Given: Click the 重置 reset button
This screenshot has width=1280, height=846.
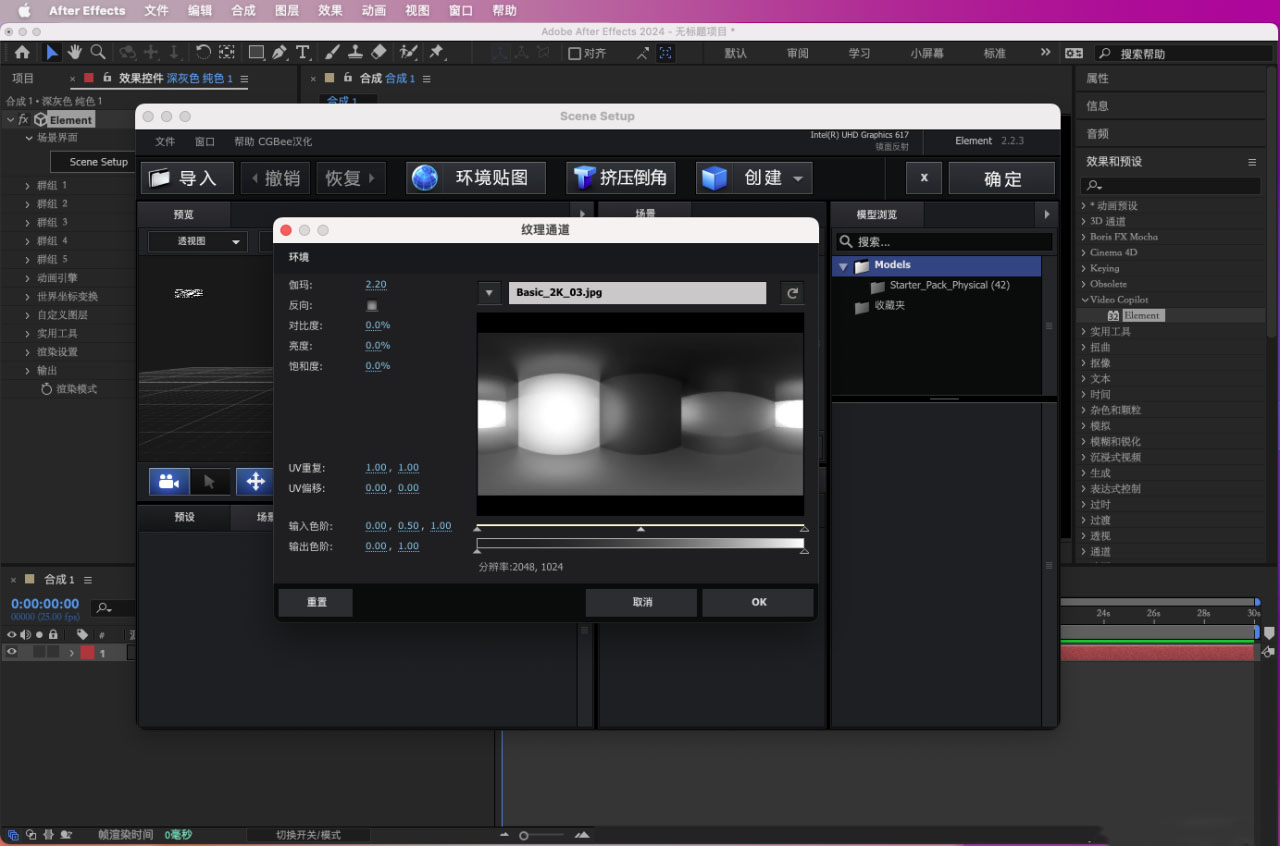Looking at the screenshot, I should (316, 602).
